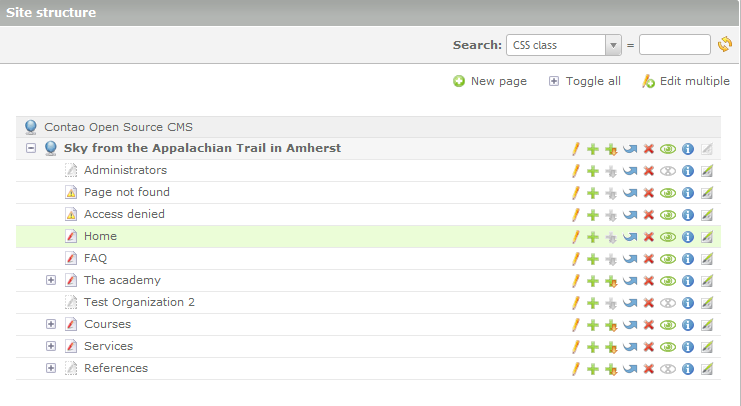Duplicate the Services page with green plus
Screen dimensions: 741x406
pos(593,347)
